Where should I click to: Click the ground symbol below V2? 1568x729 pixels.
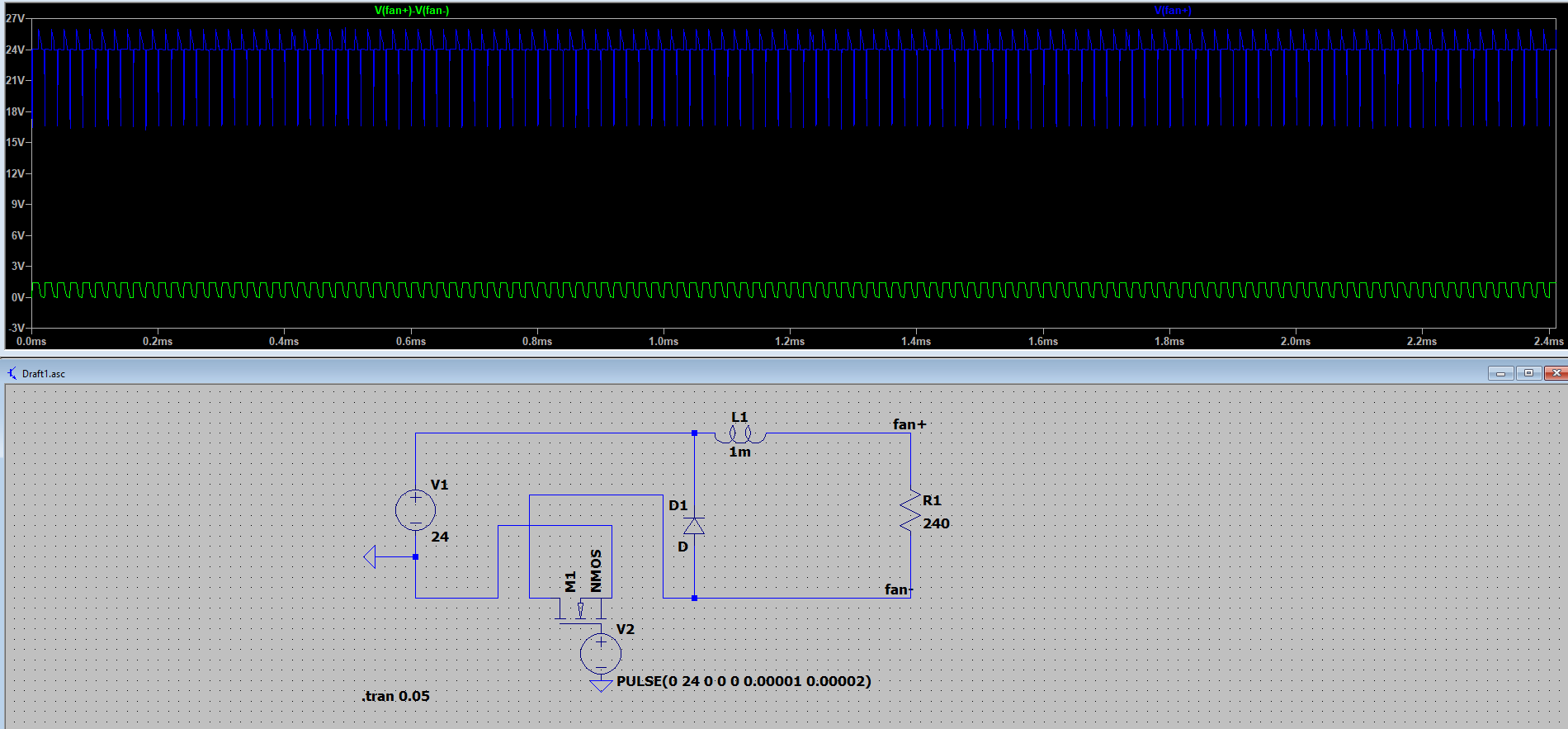[601, 685]
